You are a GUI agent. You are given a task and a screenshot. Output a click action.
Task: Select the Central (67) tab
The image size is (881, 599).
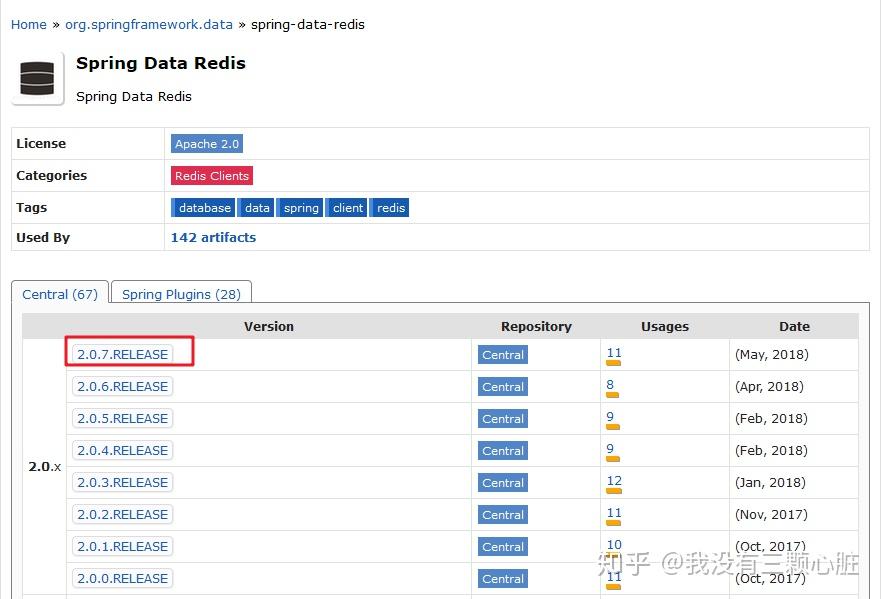click(x=59, y=294)
